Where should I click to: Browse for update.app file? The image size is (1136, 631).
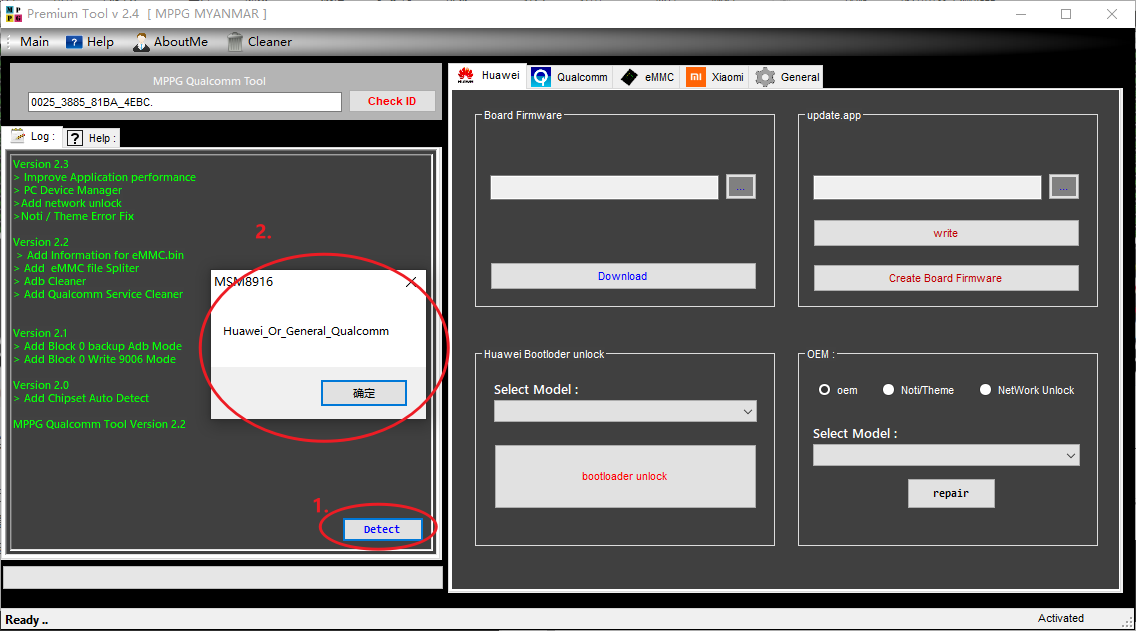coord(1064,187)
